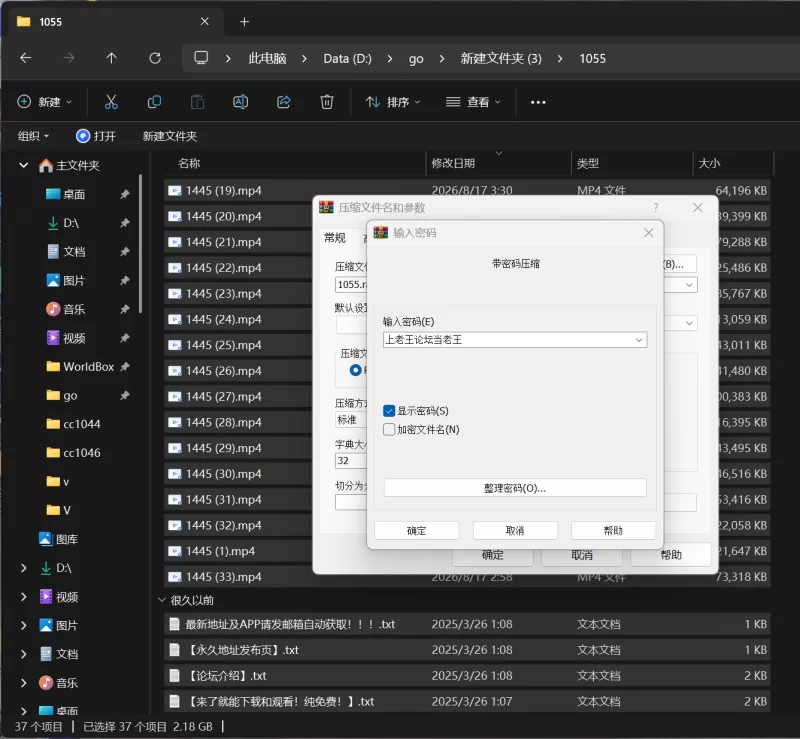Check 加密文件名(N) checkbox

(389, 429)
